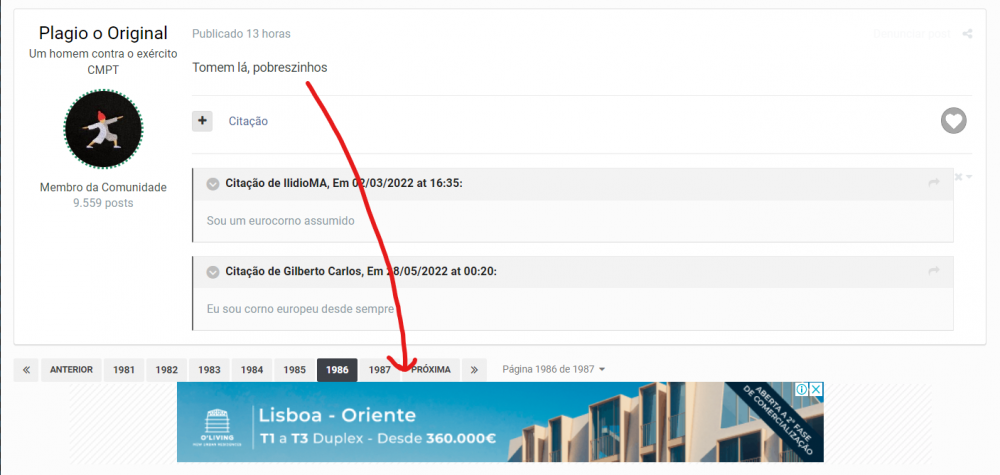1000x475 pixels.
Task: Jump to first page double-arrow icon
Action: (26, 370)
